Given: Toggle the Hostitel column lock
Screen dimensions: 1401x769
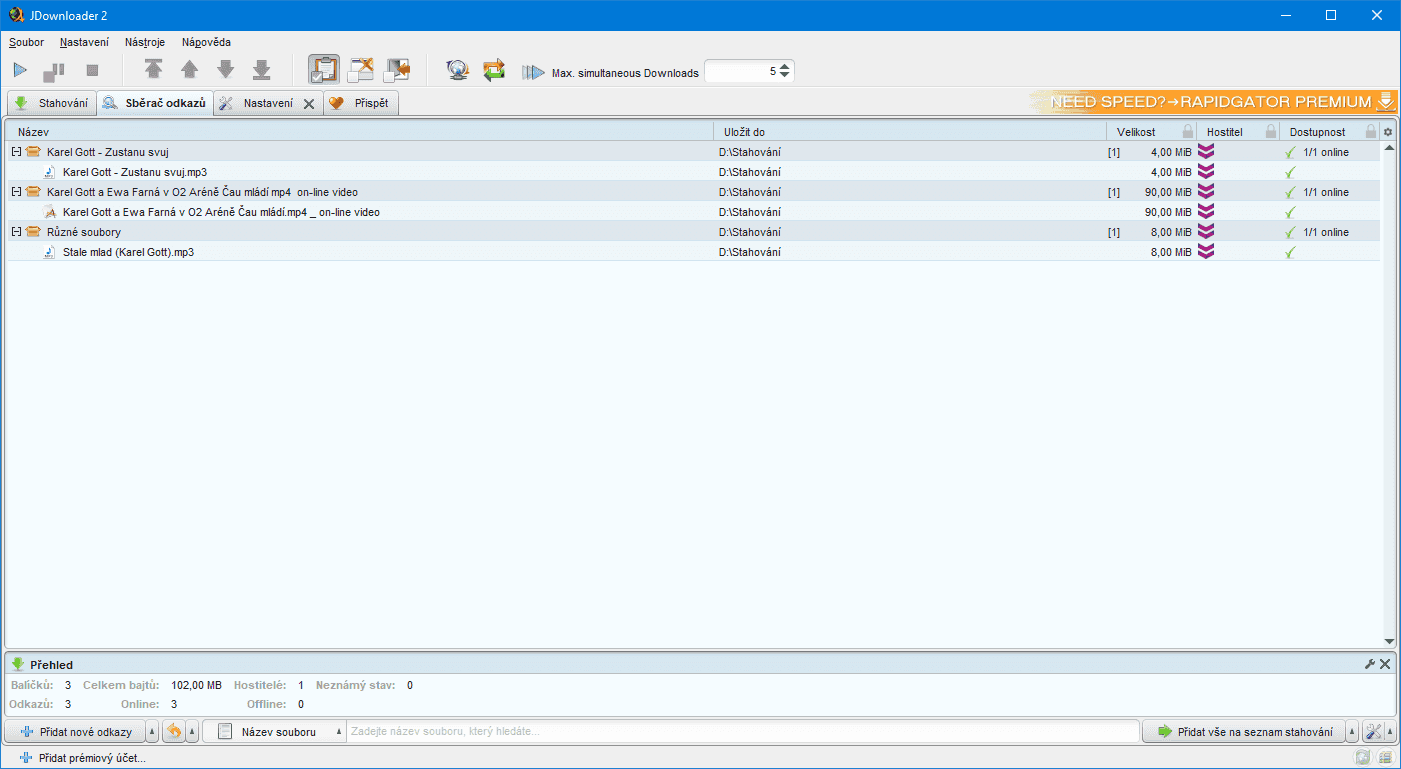Looking at the screenshot, I should [1271, 132].
